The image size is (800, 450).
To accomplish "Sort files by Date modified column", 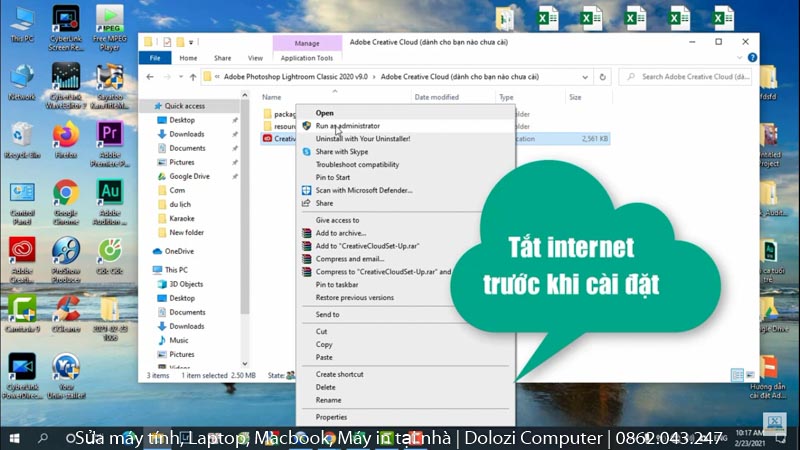I will 436,97.
